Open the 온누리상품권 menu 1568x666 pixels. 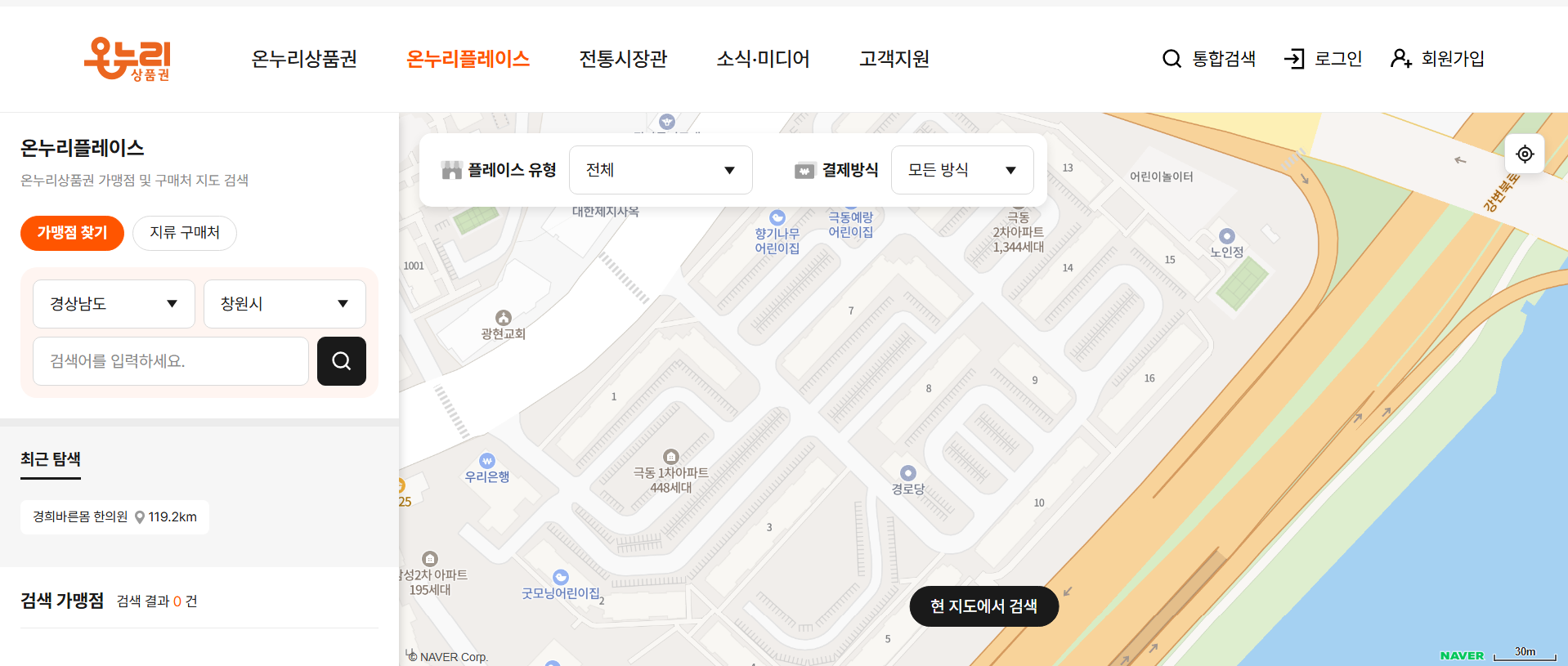click(304, 59)
